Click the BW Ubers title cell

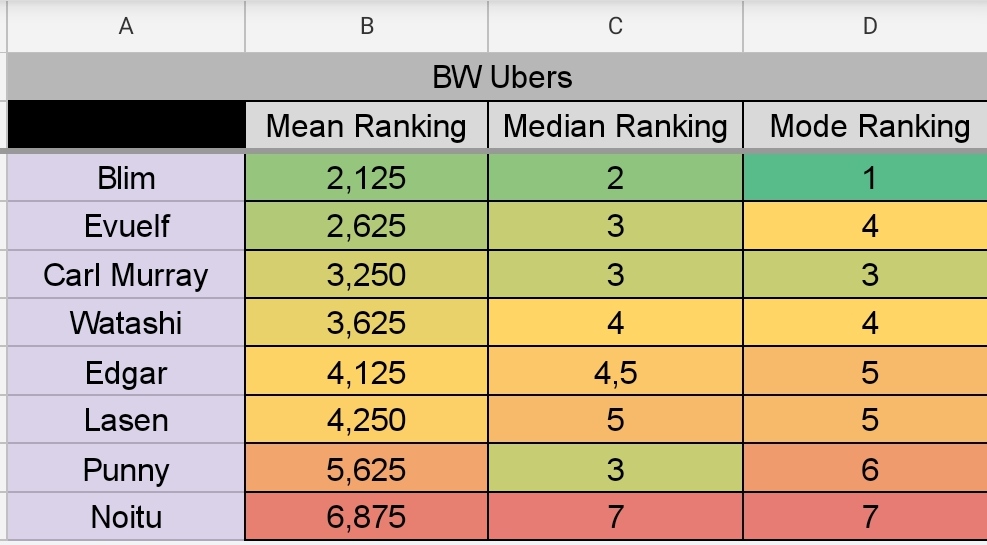(497, 77)
